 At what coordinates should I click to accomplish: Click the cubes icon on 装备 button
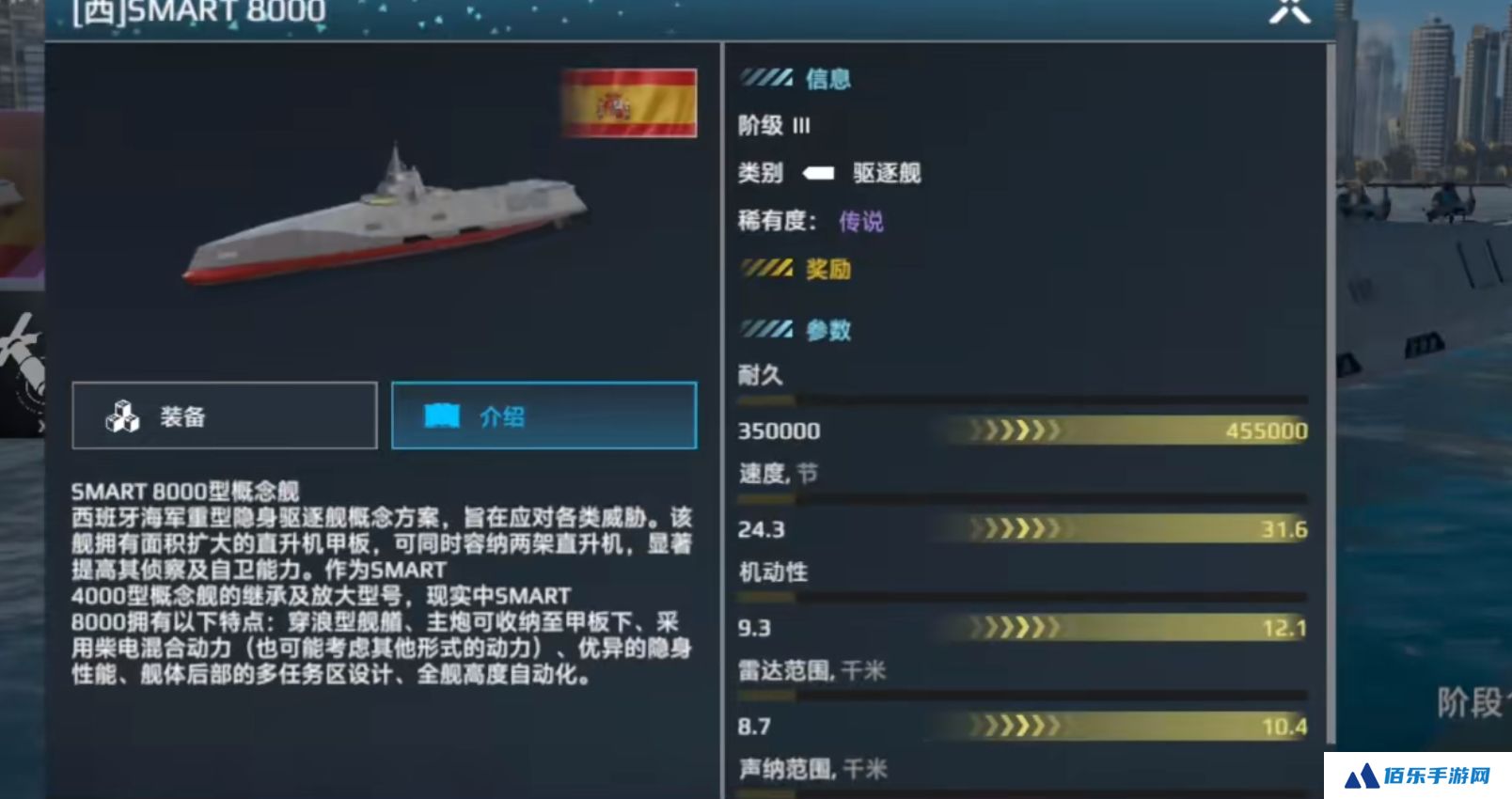[x=122, y=416]
